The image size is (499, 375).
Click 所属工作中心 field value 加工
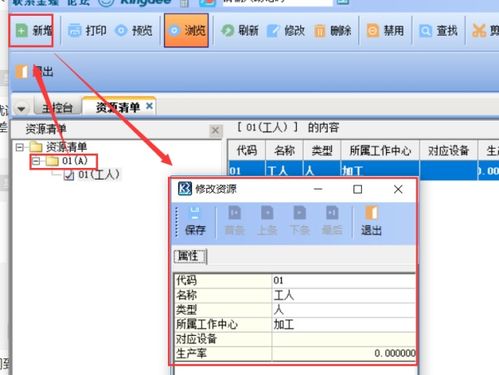343,324
